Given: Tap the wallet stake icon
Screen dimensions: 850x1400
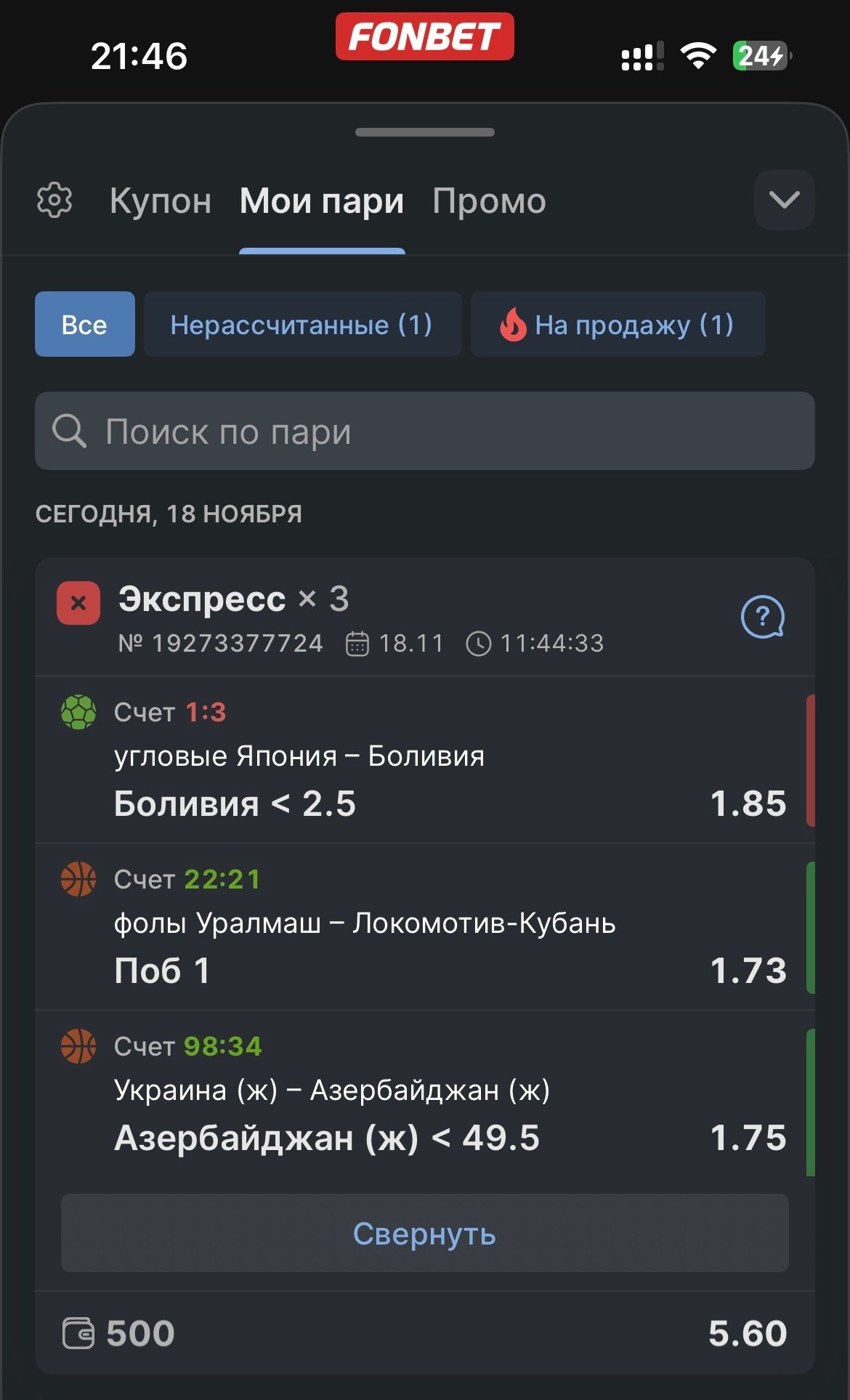Looking at the screenshot, I should (x=78, y=1333).
